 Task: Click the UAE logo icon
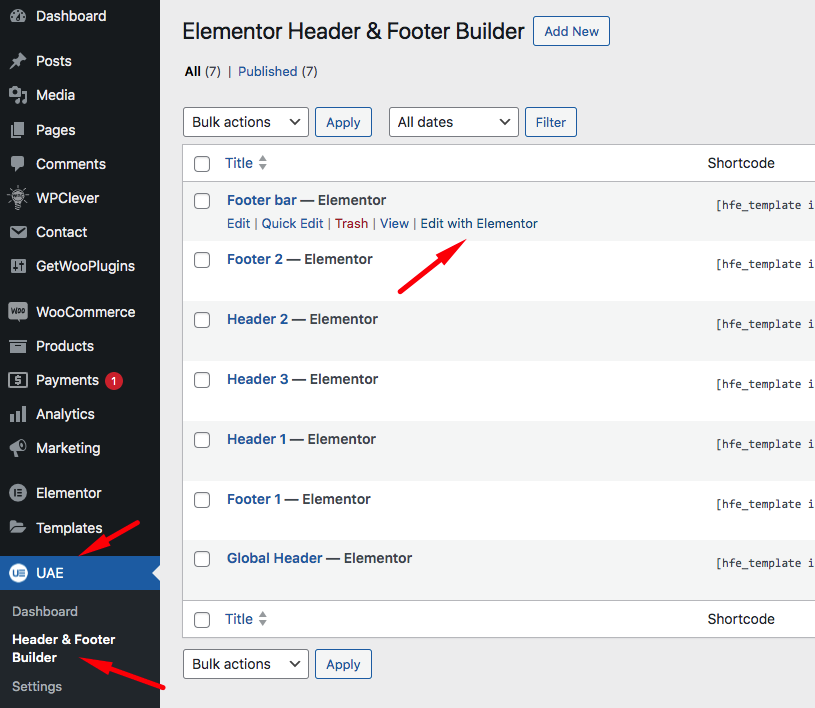tap(19, 573)
